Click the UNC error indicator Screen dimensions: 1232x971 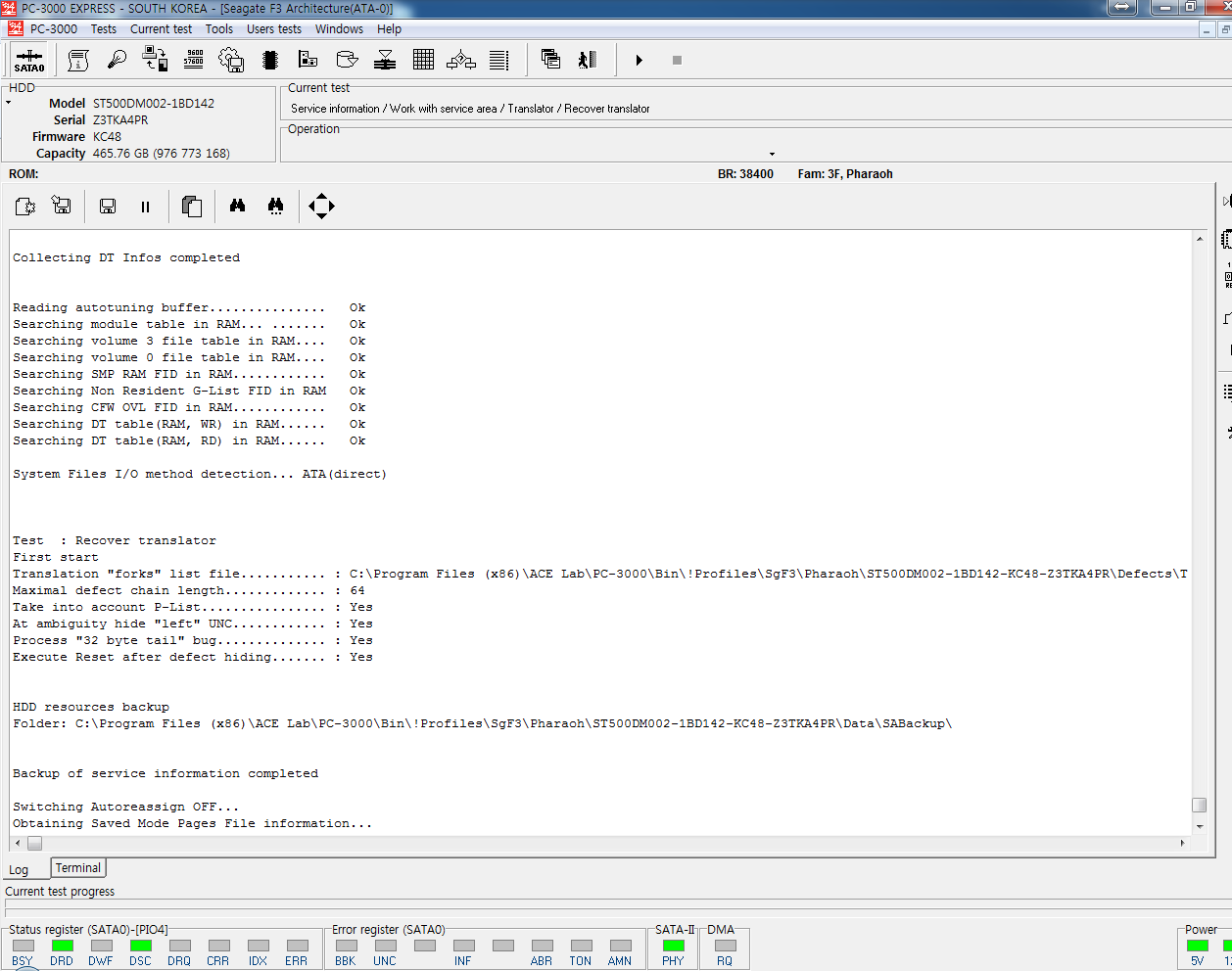[x=385, y=946]
